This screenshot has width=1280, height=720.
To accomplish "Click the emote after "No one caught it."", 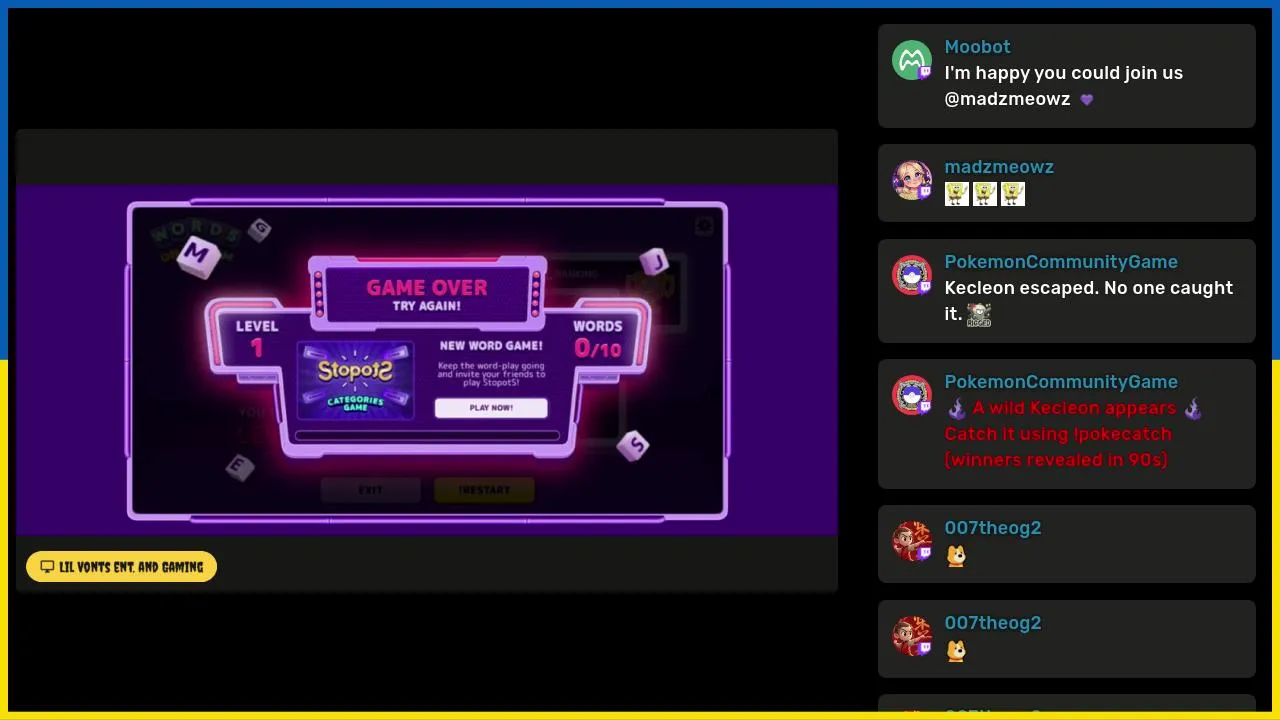I will click(979, 315).
